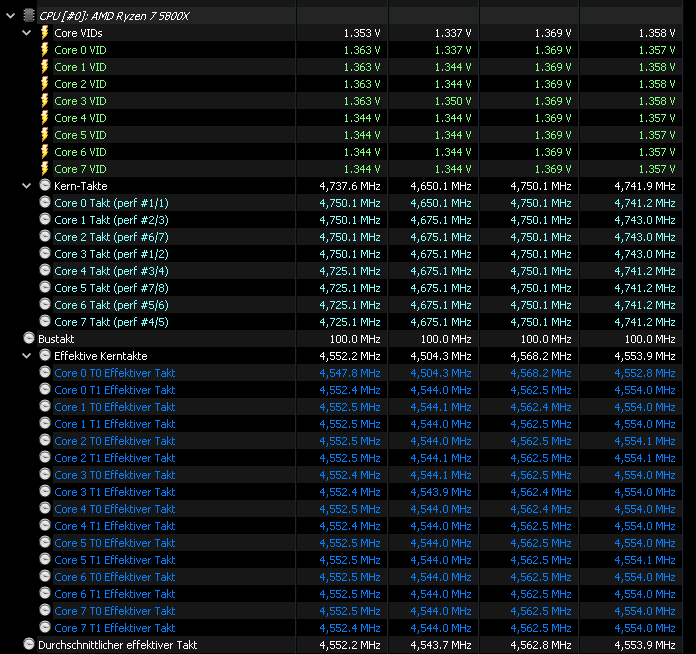Click the lightning icon for Core 5 VID
The width and height of the screenshot is (696, 654).
pyautogui.click(x=44, y=135)
